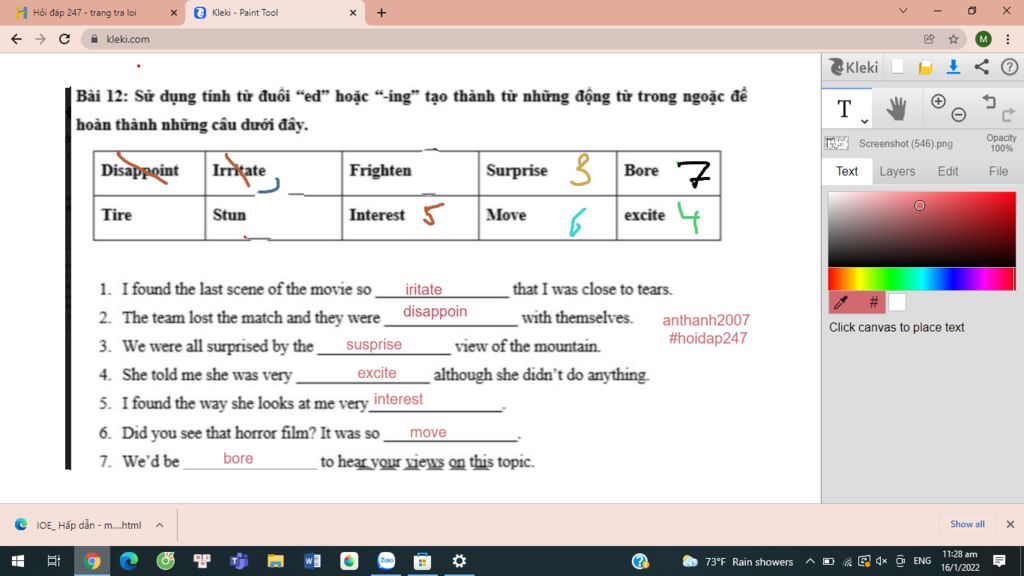
Task: Expand the Text tool dropdown arrow
Action: [x=865, y=121]
